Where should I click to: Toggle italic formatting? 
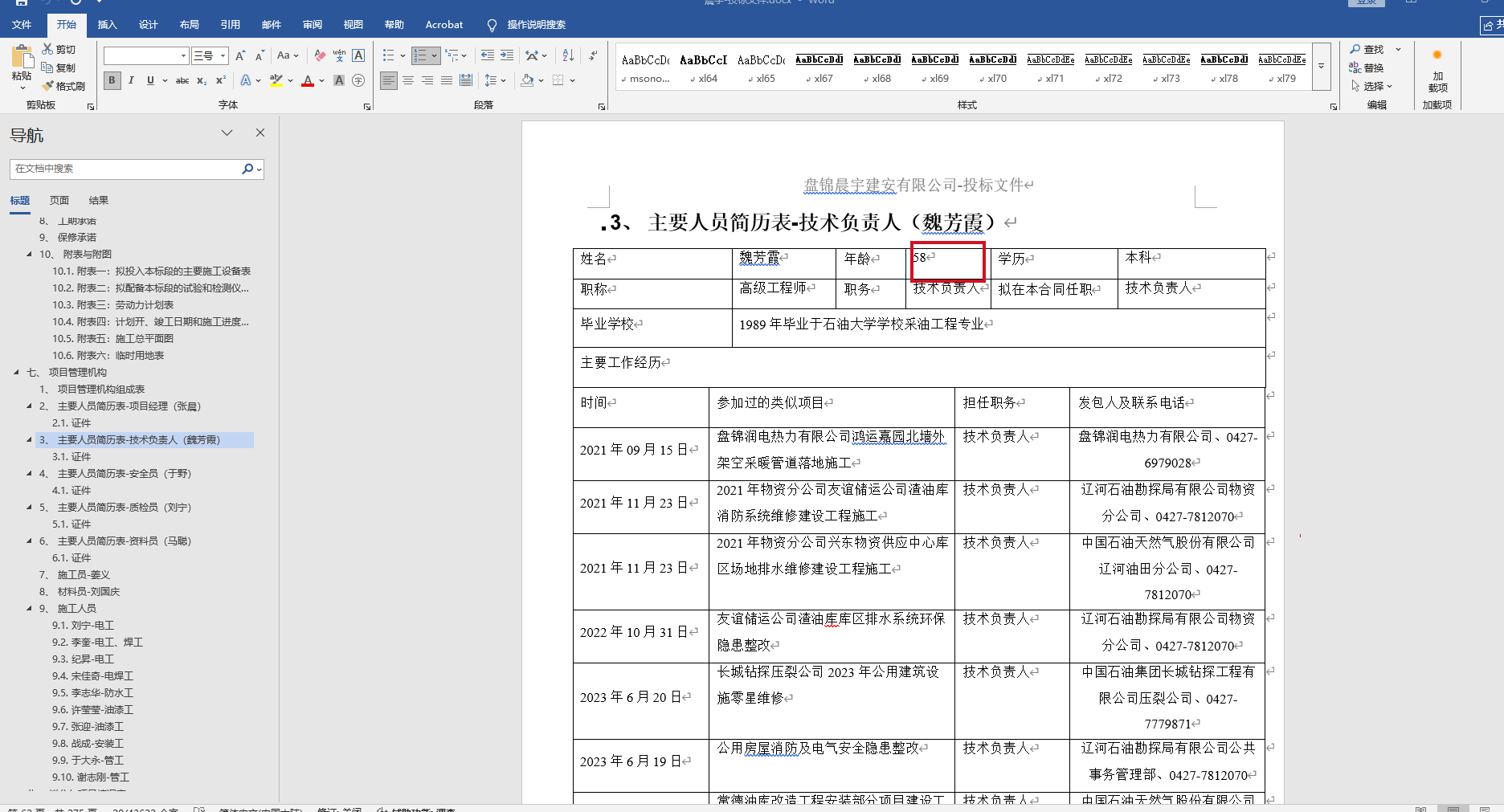click(131, 80)
